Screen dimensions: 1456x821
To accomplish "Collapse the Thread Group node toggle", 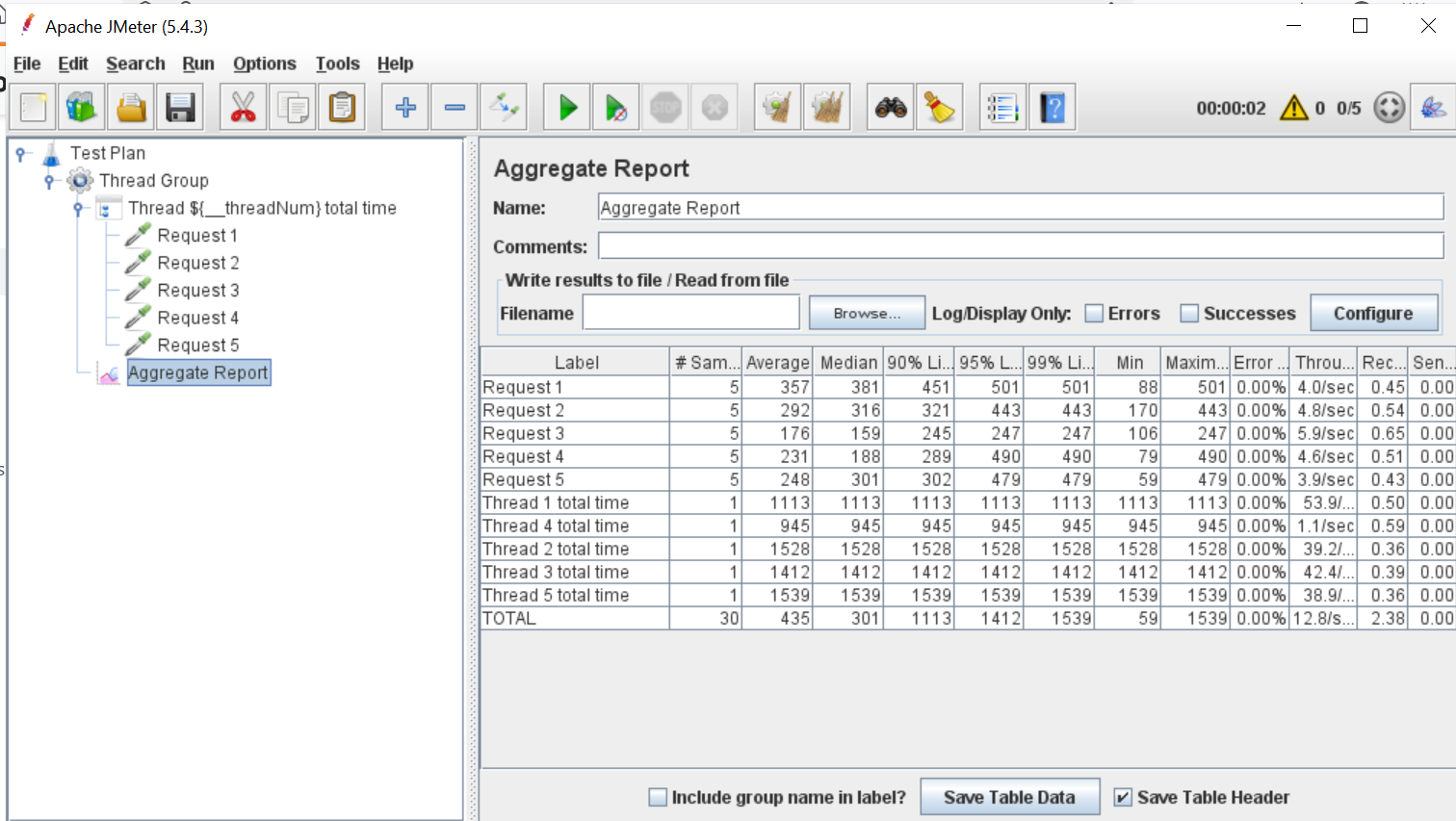I will 49,181.
